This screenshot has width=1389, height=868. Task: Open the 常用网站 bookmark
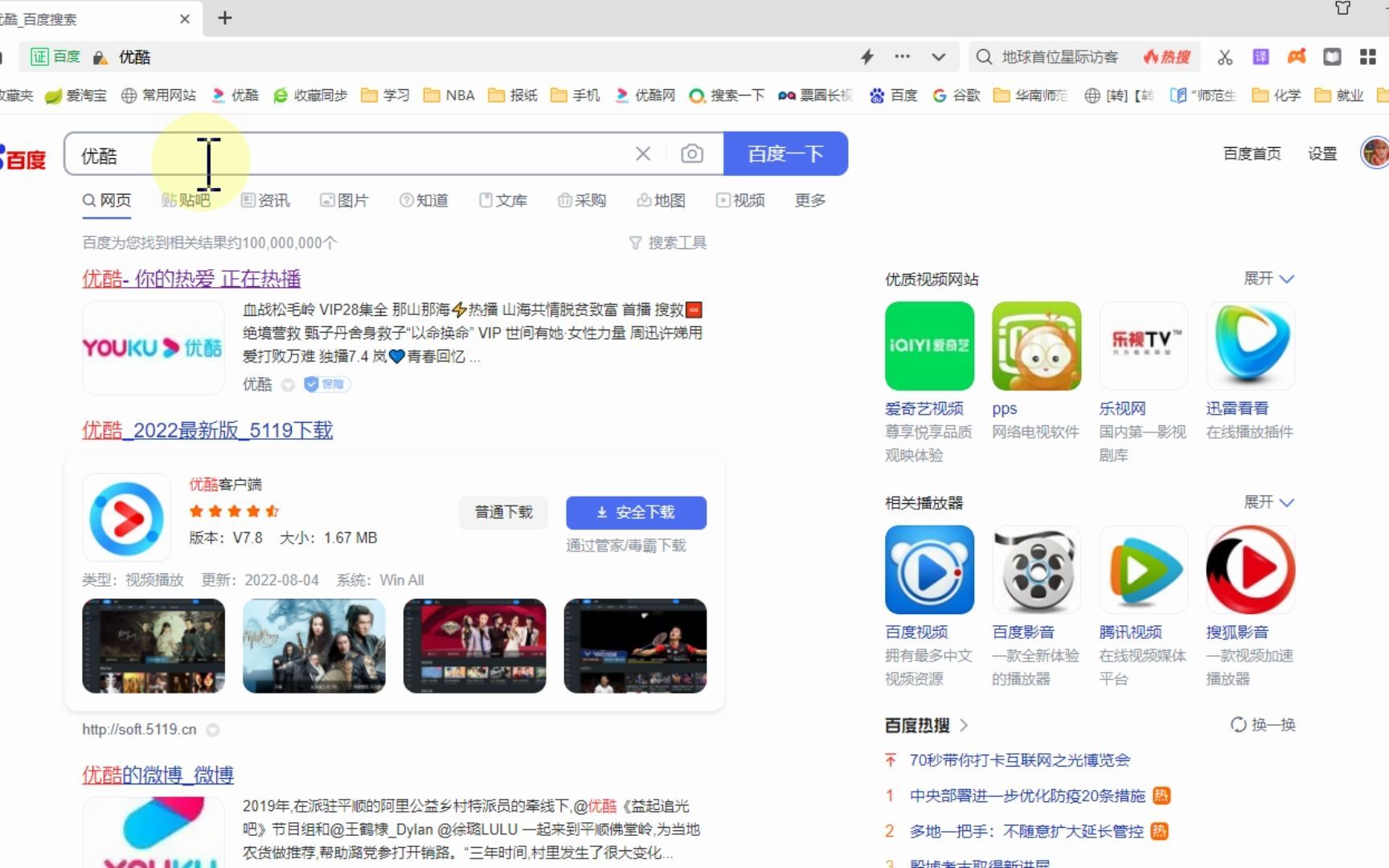pos(158,95)
